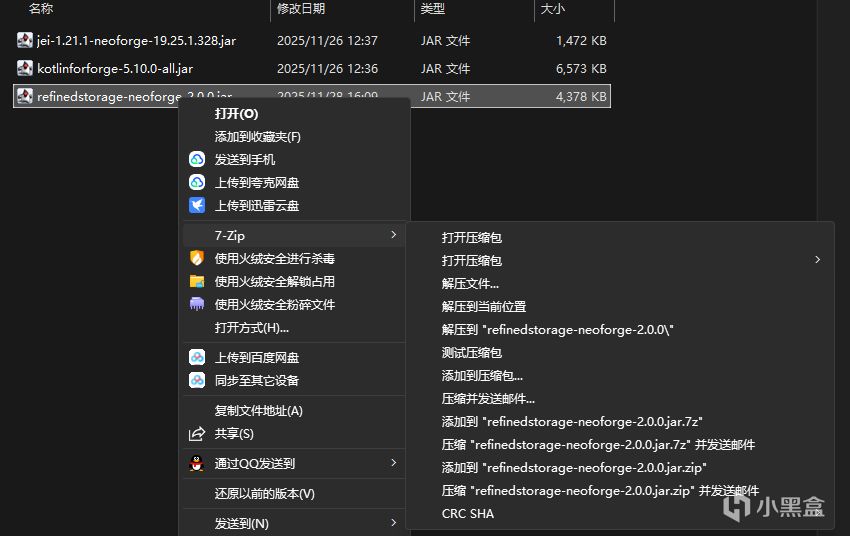The width and height of the screenshot is (850, 536).
Task: Choose 解压文件... in 7-Zip submenu
Action: [470, 283]
